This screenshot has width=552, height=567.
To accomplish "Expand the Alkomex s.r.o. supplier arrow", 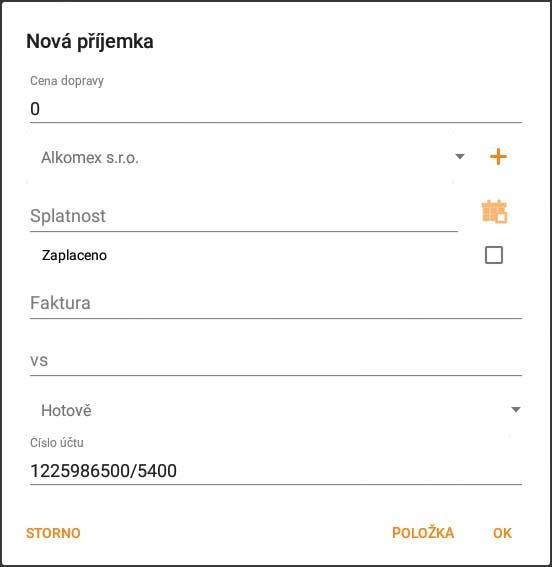I will point(459,157).
